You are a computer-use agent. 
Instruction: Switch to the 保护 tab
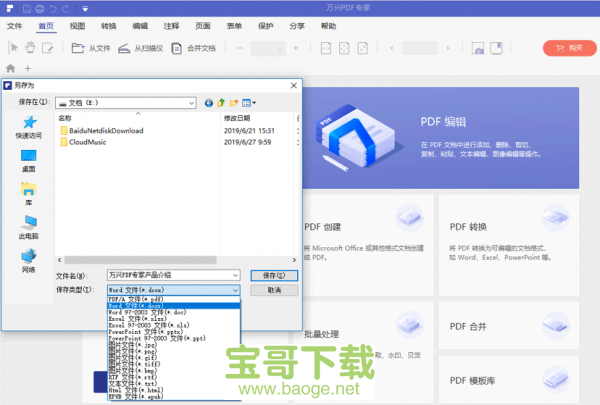tap(266, 26)
